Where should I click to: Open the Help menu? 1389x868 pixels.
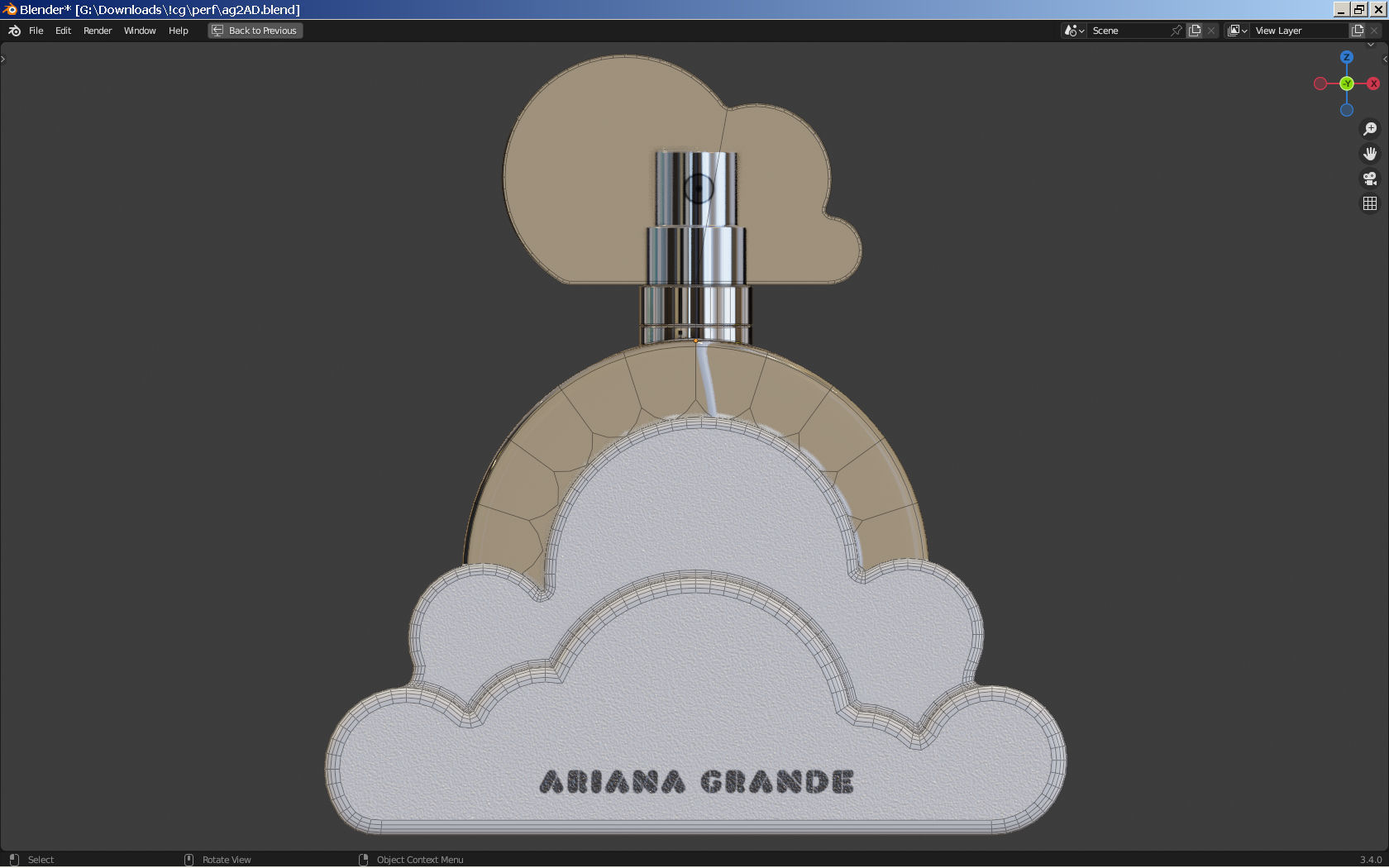pos(178,31)
